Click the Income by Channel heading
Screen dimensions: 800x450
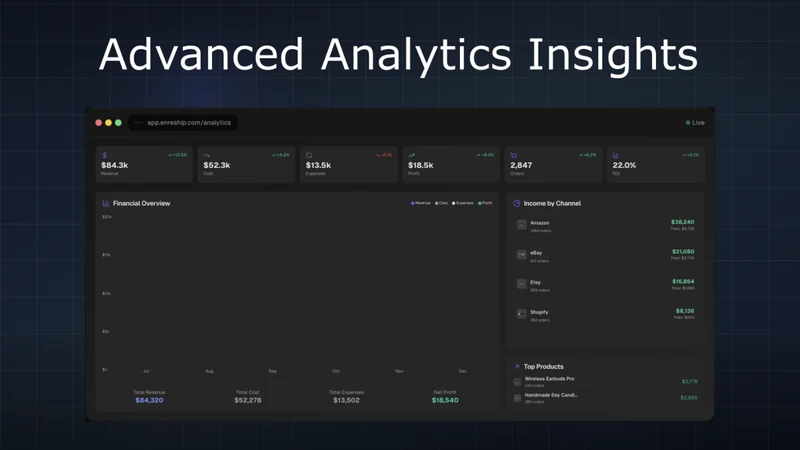click(x=552, y=203)
